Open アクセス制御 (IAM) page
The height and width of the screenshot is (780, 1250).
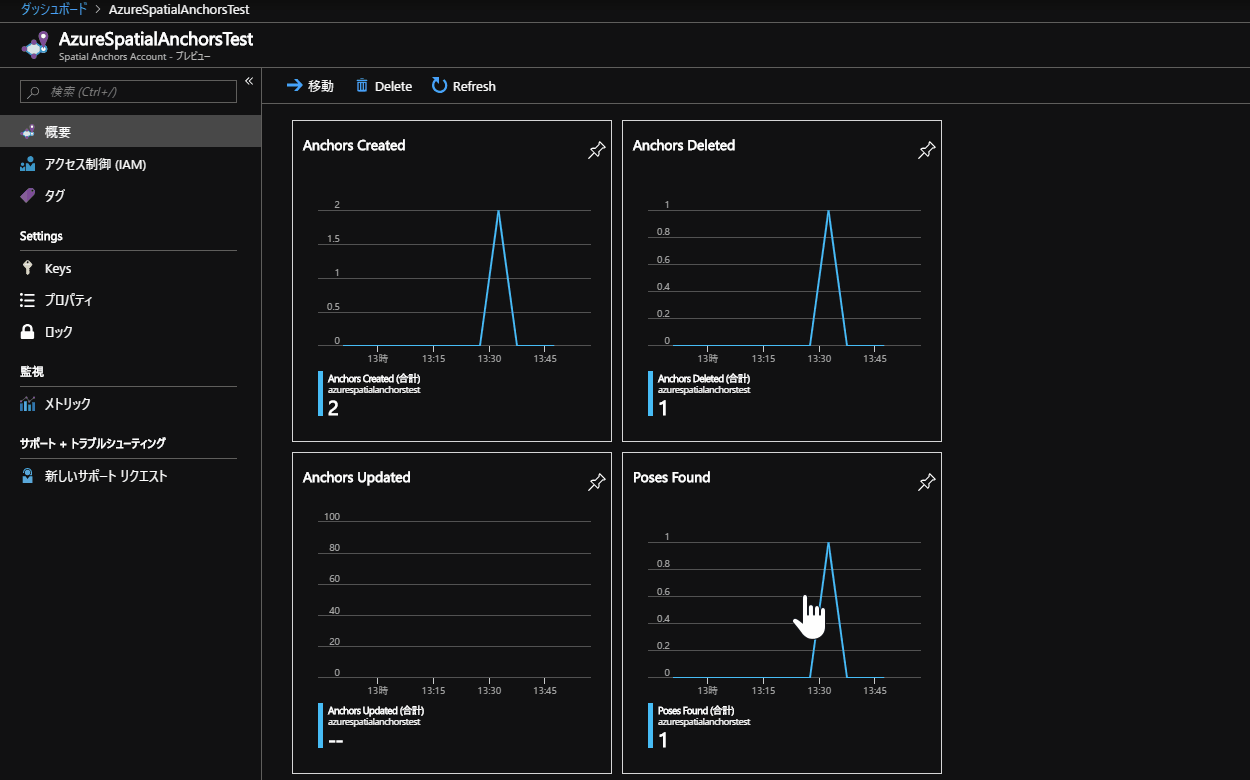click(x=95, y=164)
